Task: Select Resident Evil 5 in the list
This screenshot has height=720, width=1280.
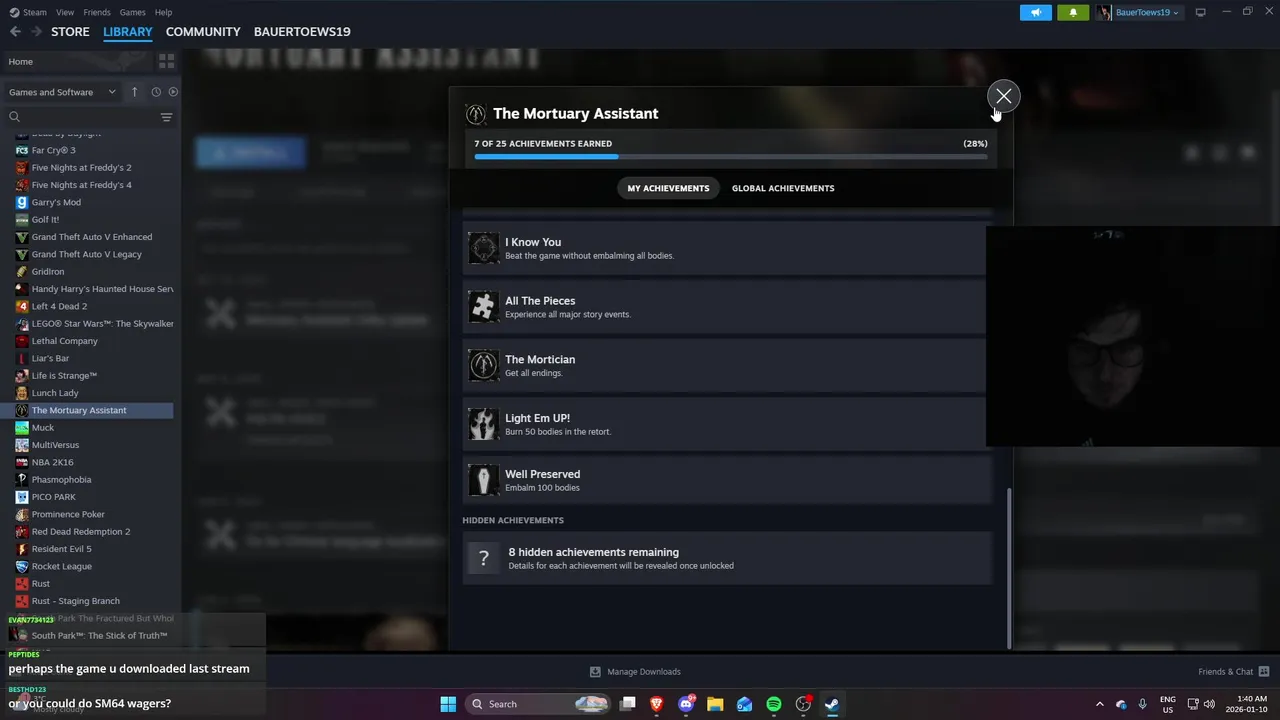Action: [54, 549]
